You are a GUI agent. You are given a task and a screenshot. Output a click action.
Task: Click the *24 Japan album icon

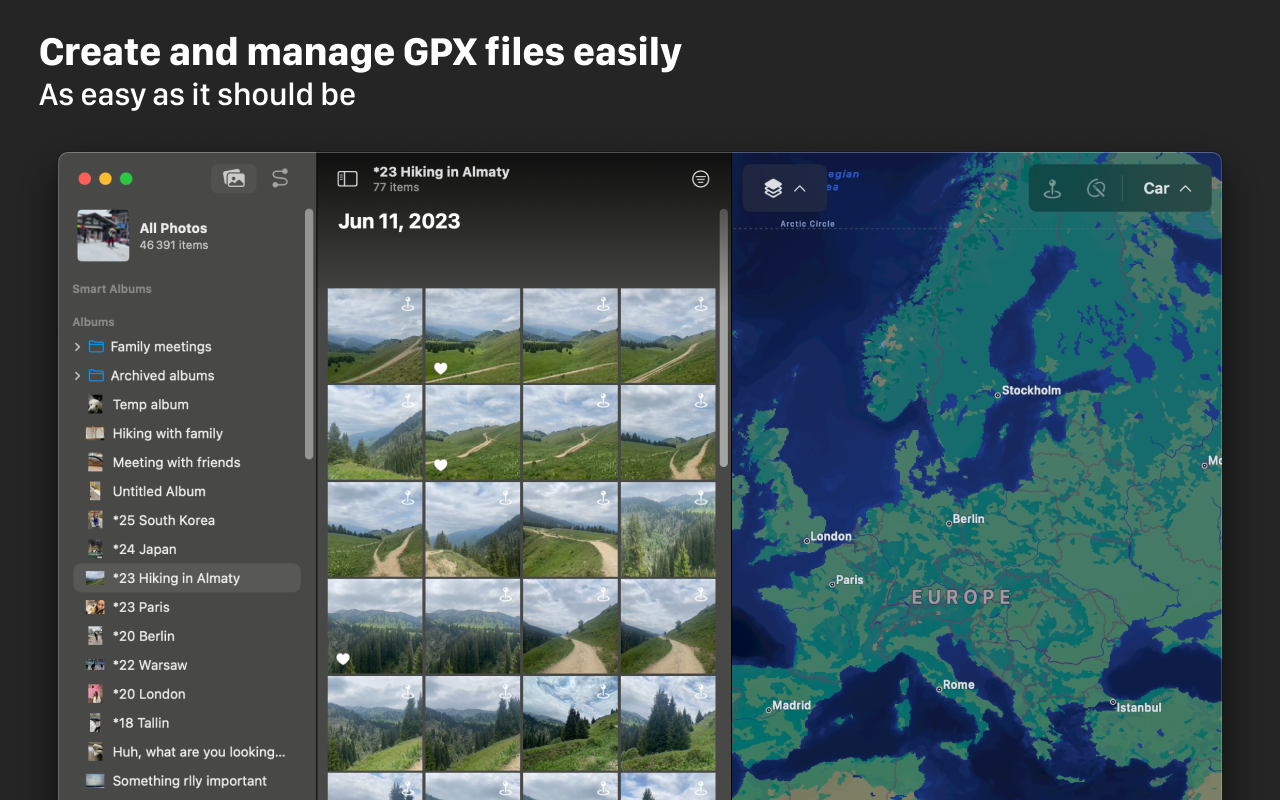95,550
